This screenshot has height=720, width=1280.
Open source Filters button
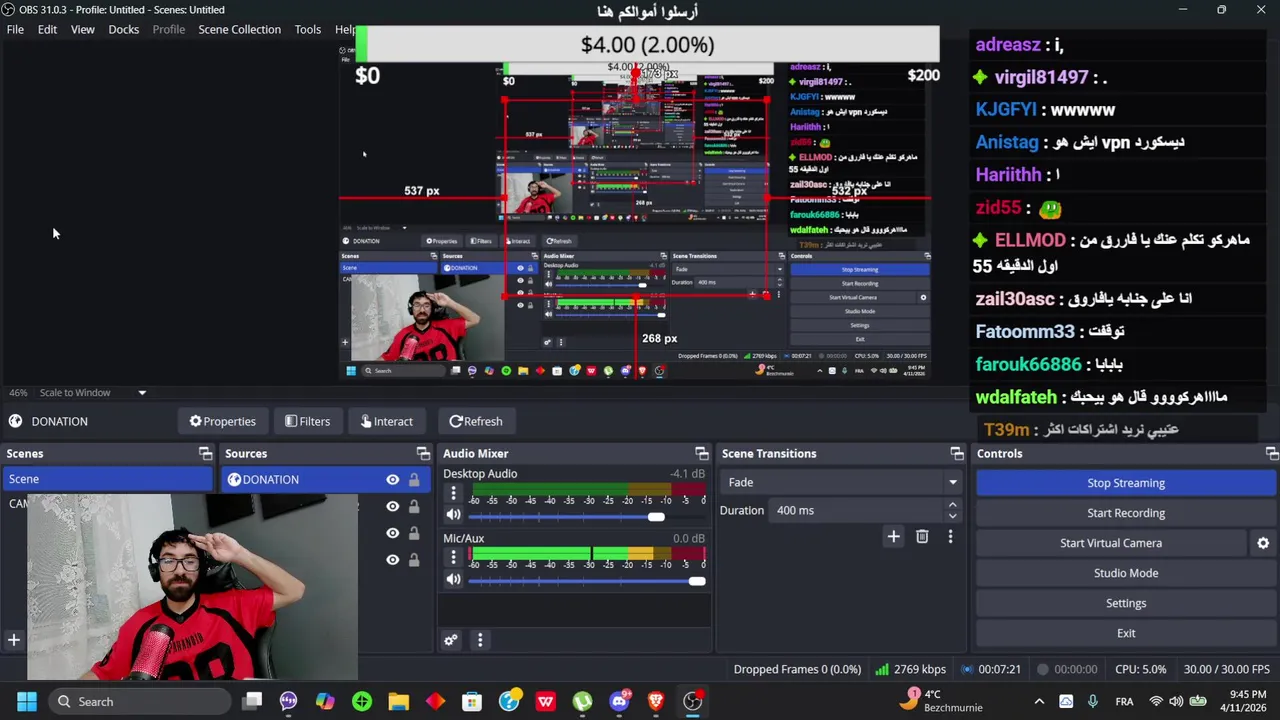(x=307, y=422)
